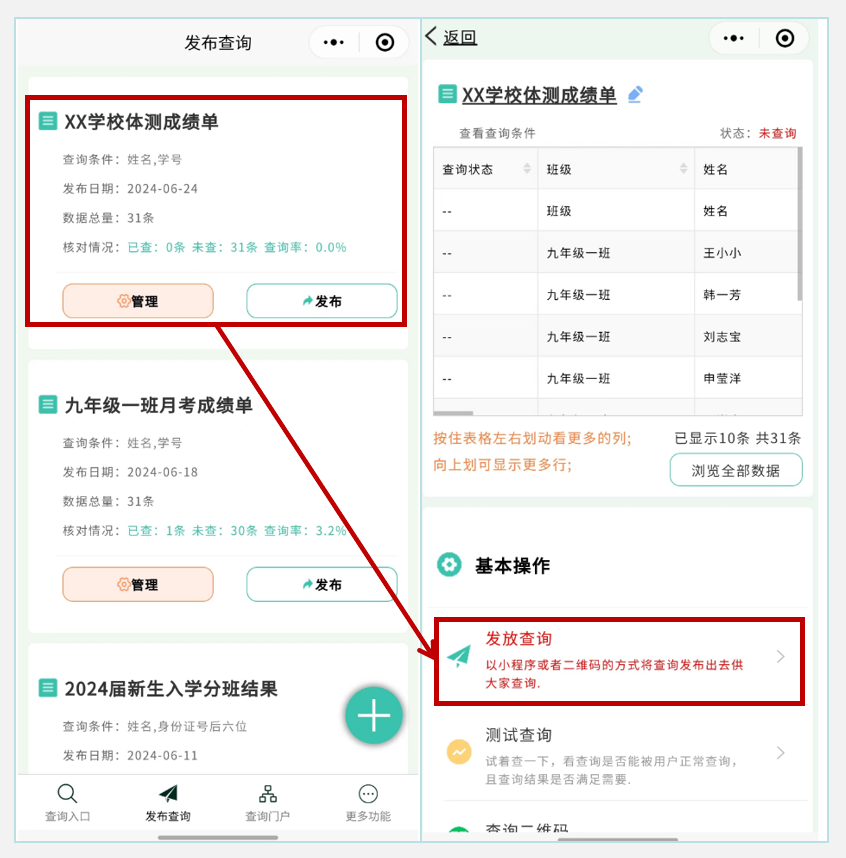Viewport: 846px width, 858px height.
Task: Click the 发放查询 title text
Action: (x=519, y=639)
